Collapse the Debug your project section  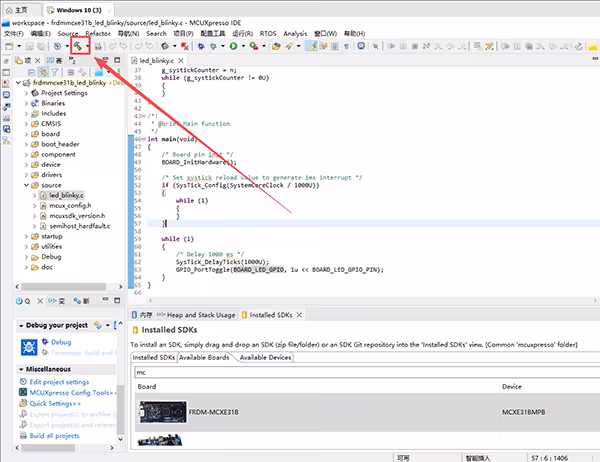(21, 325)
